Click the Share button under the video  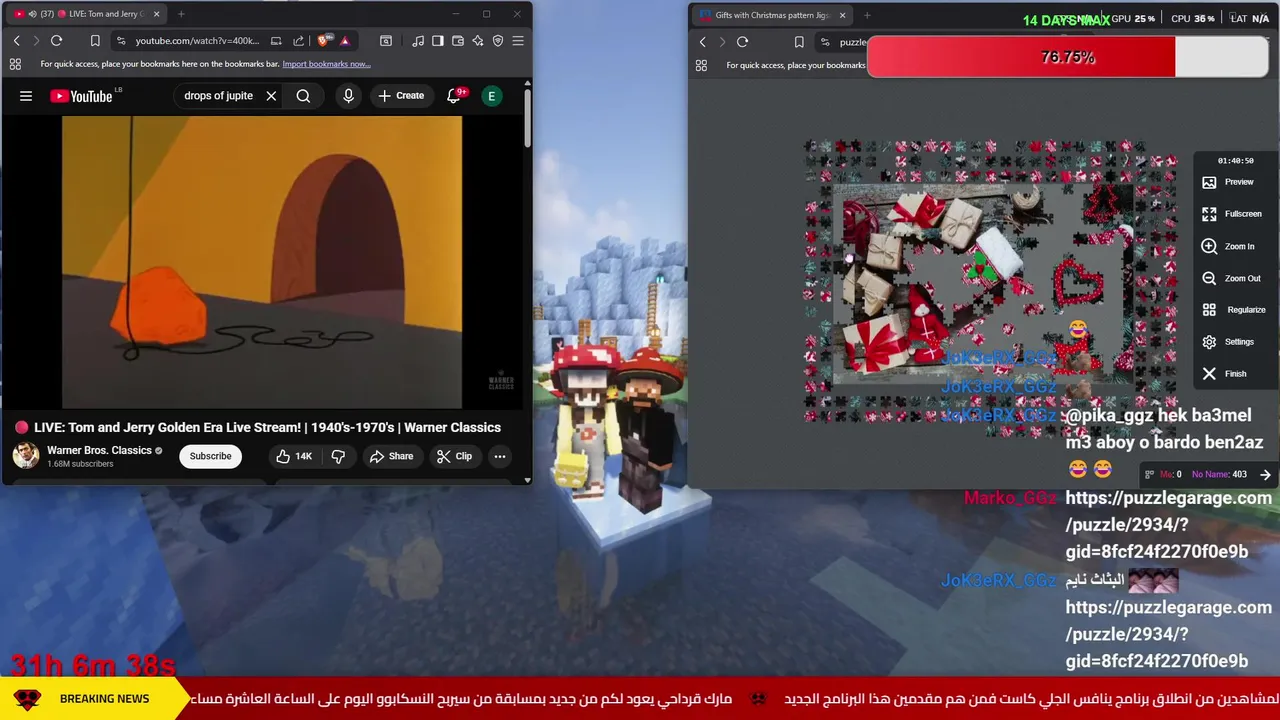pos(391,456)
